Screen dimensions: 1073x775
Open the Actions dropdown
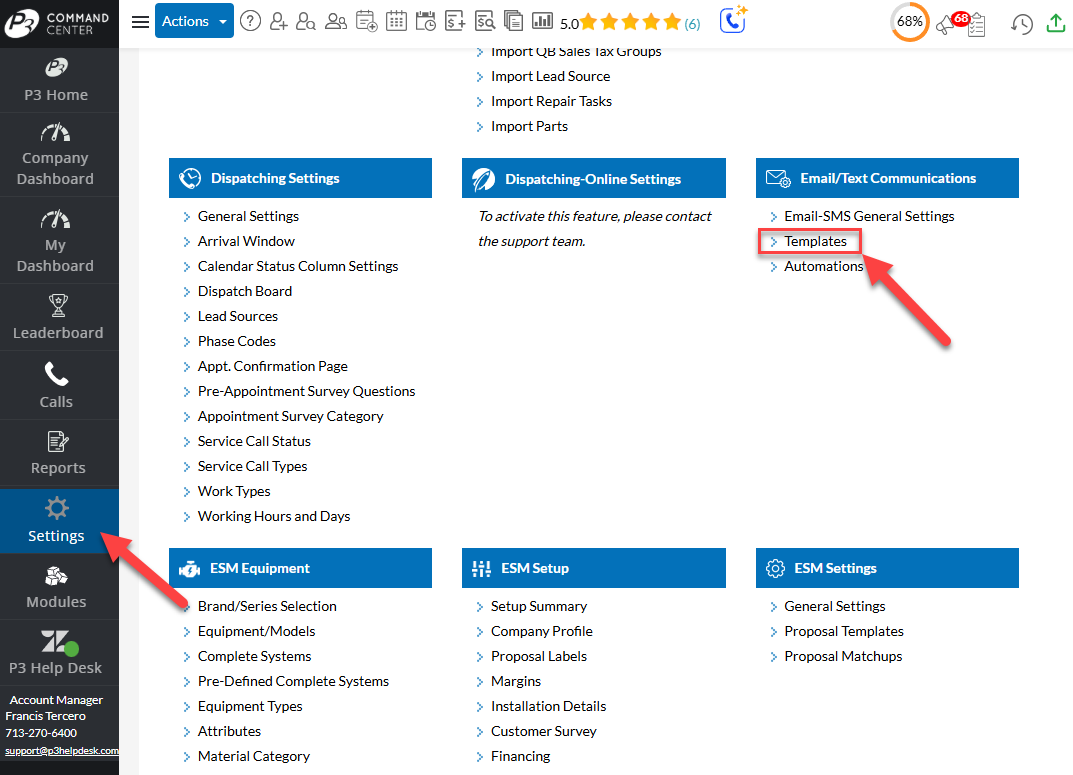(194, 21)
